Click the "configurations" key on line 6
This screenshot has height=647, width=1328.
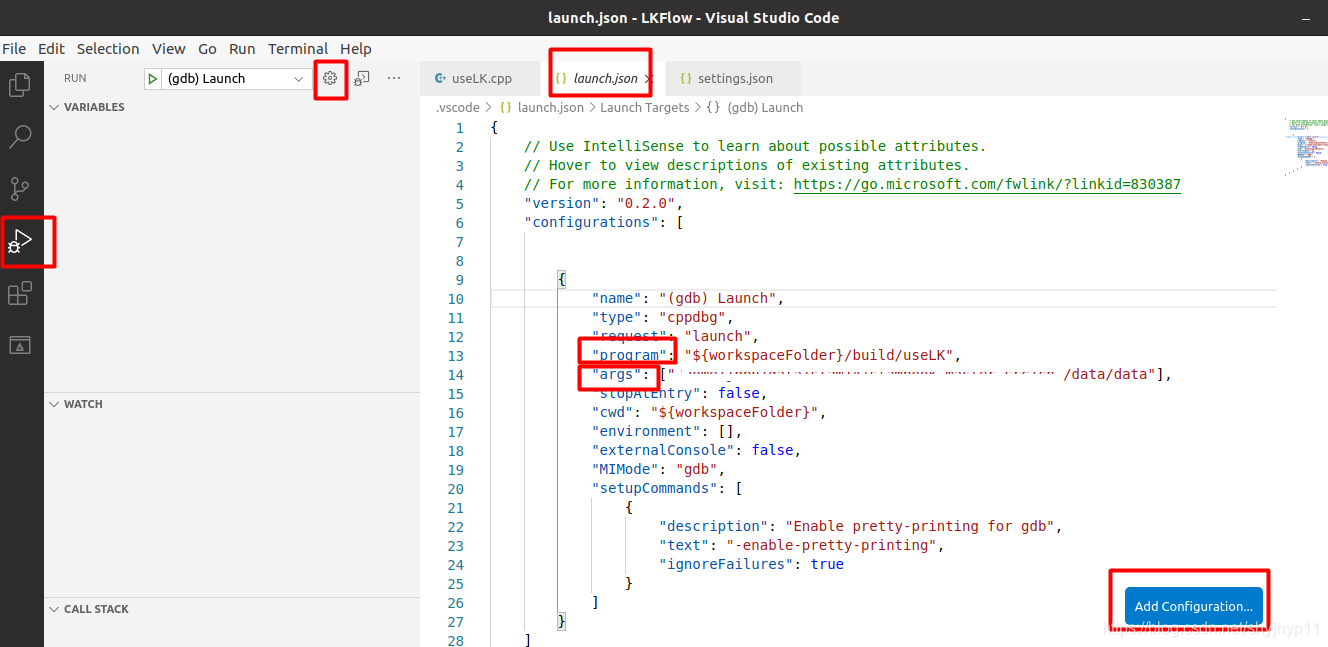pyautogui.click(x=589, y=222)
